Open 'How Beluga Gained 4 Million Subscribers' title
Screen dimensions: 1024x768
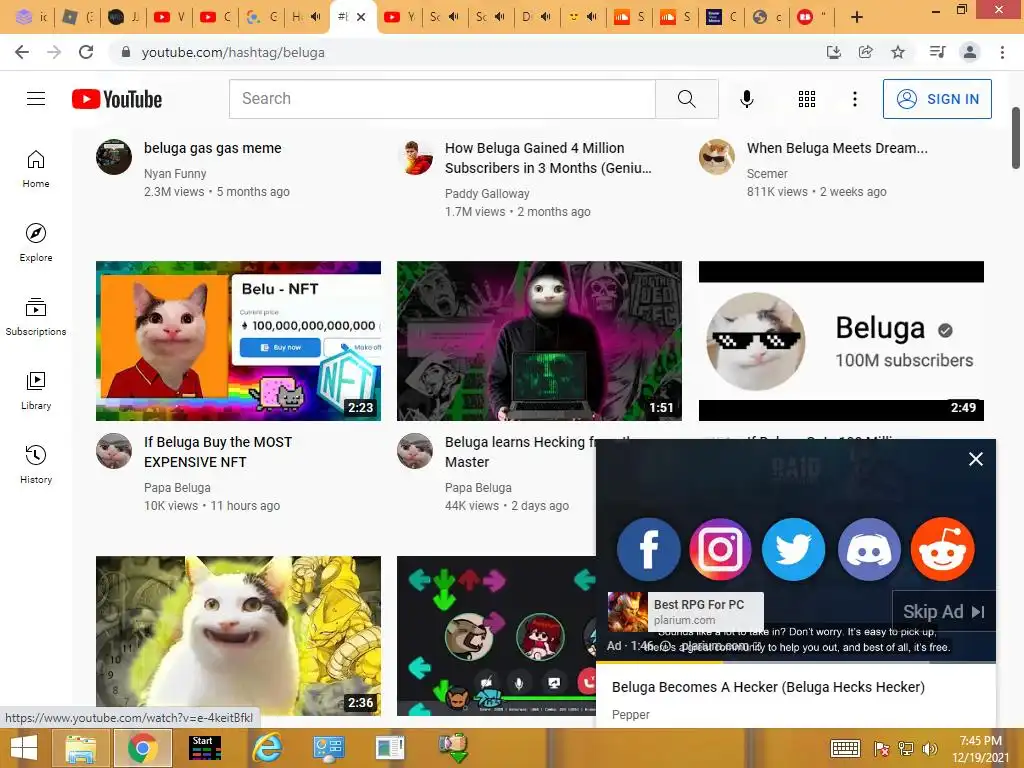click(548, 158)
